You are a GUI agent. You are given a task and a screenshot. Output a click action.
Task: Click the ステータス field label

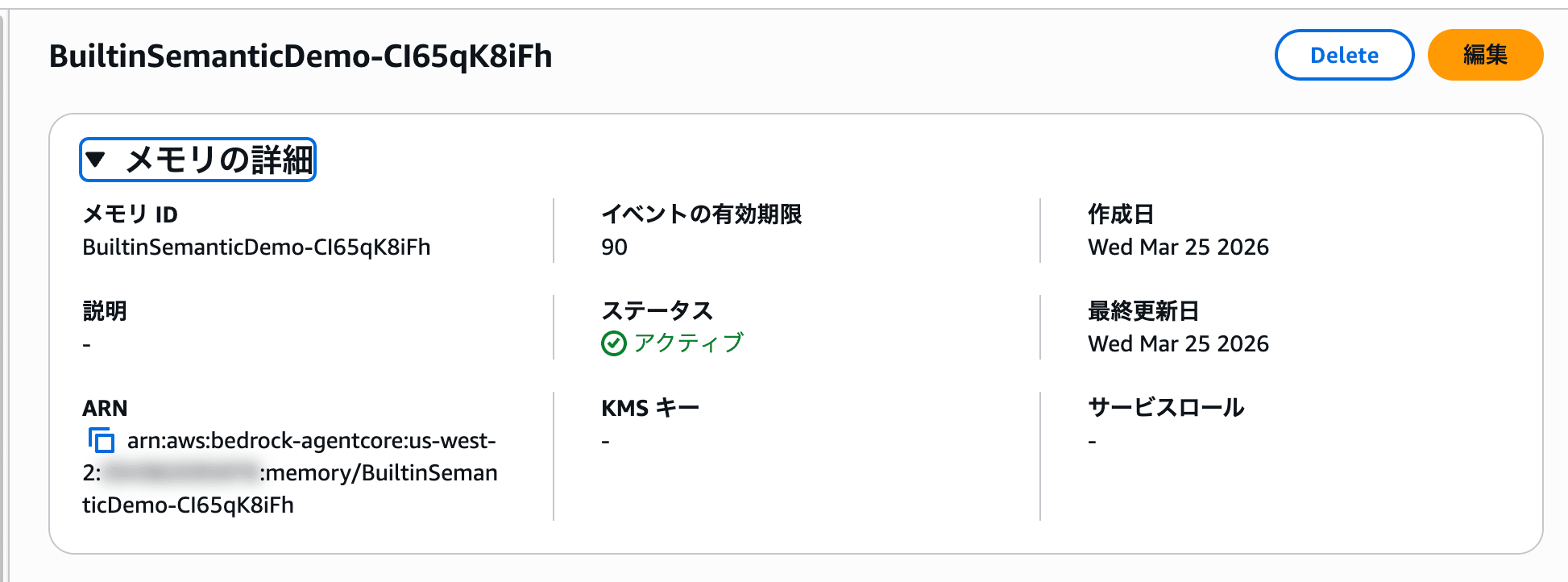point(657,311)
